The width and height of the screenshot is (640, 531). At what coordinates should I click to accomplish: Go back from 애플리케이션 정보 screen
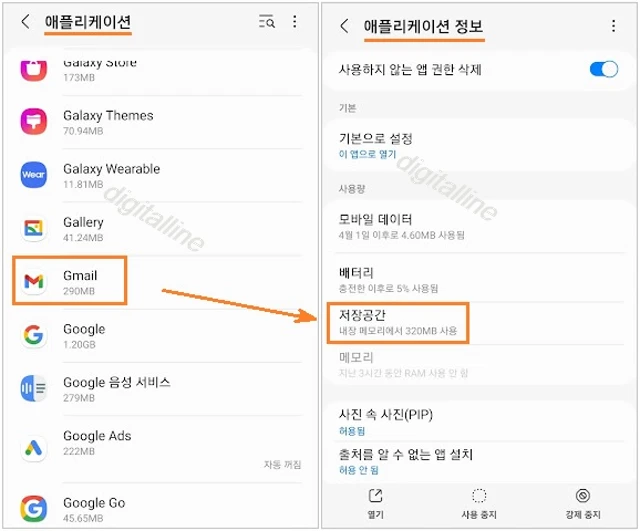344,26
